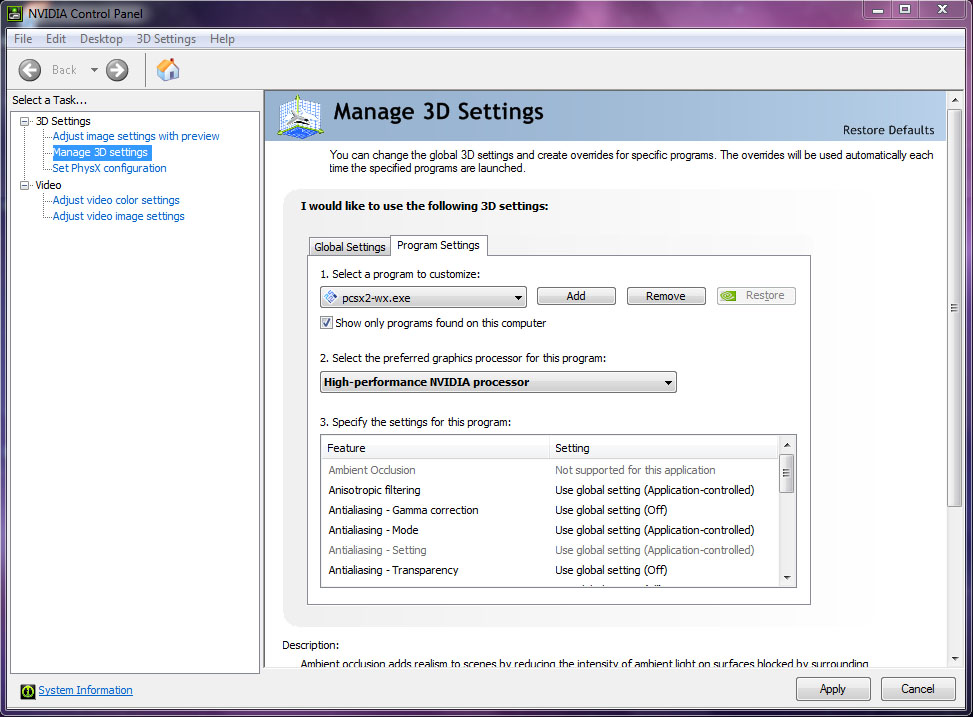973x717 pixels.
Task: Select the Anisotropic filtering row
Action: 550,490
